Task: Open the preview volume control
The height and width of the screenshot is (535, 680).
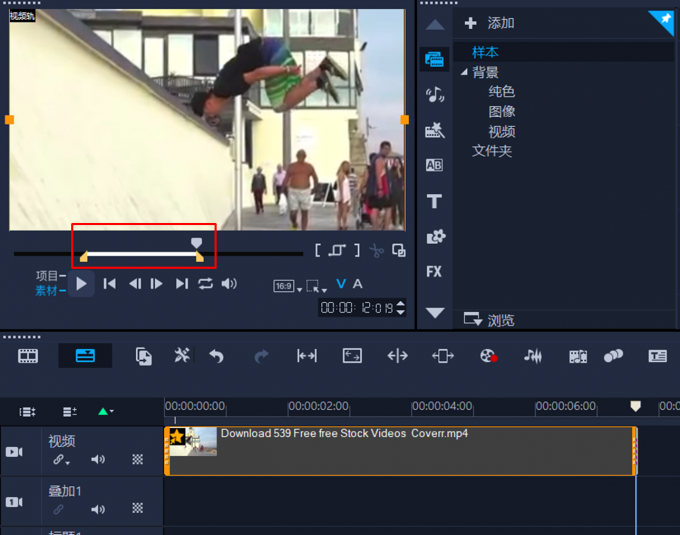Action: (x=229, y=284)
